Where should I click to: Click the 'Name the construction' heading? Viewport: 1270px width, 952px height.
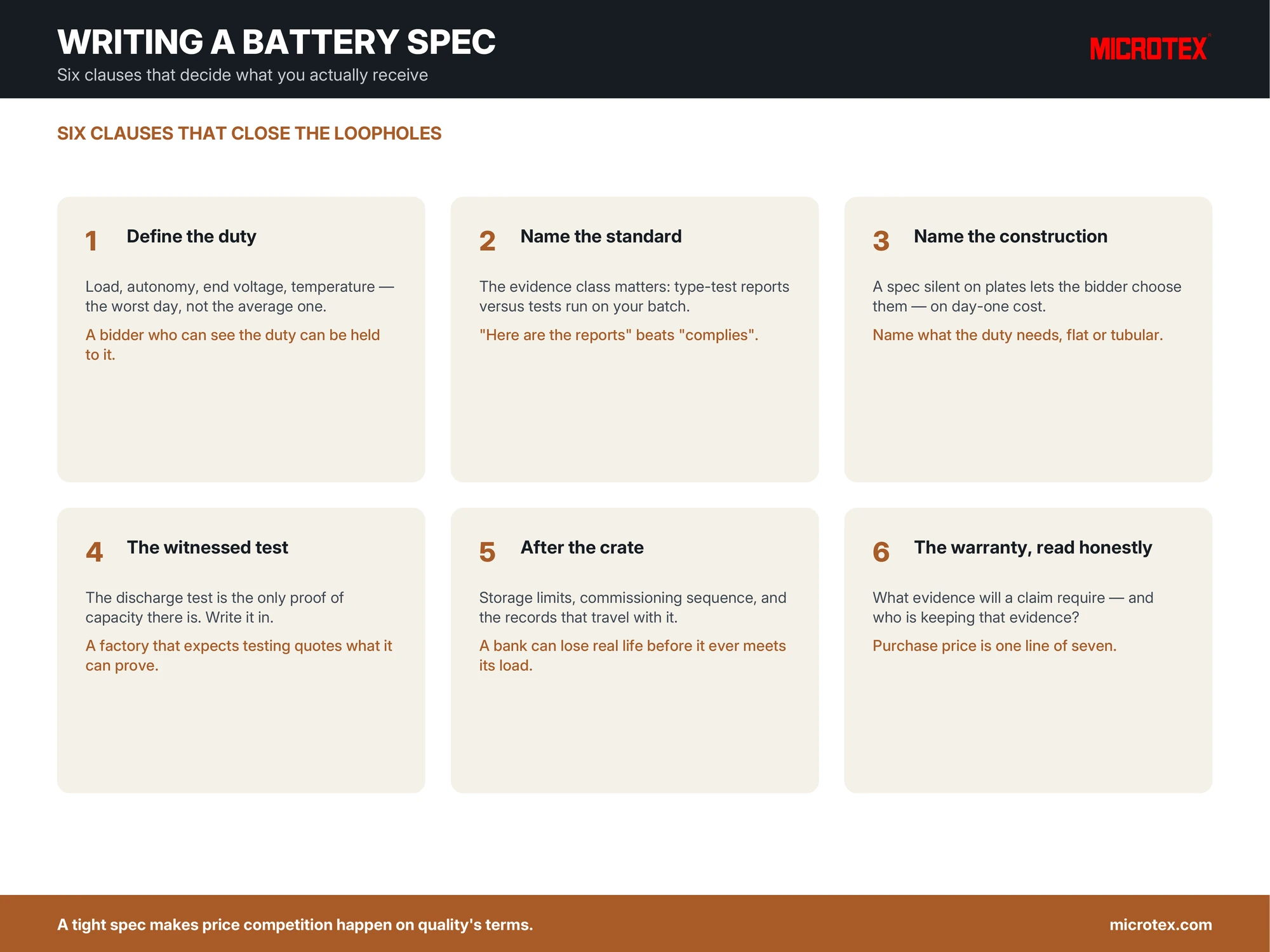pos(1010,236)
